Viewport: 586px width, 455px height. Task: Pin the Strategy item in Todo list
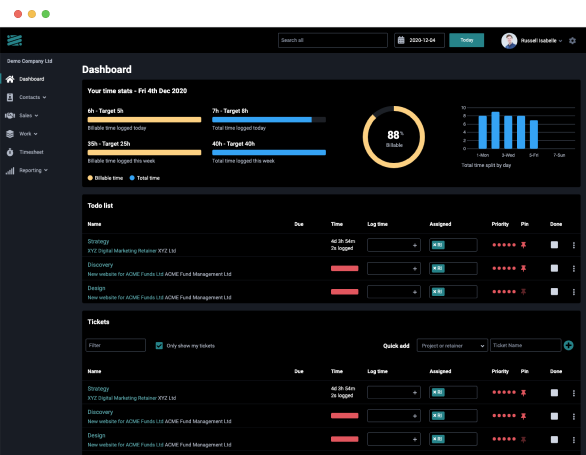pos(524,245)
